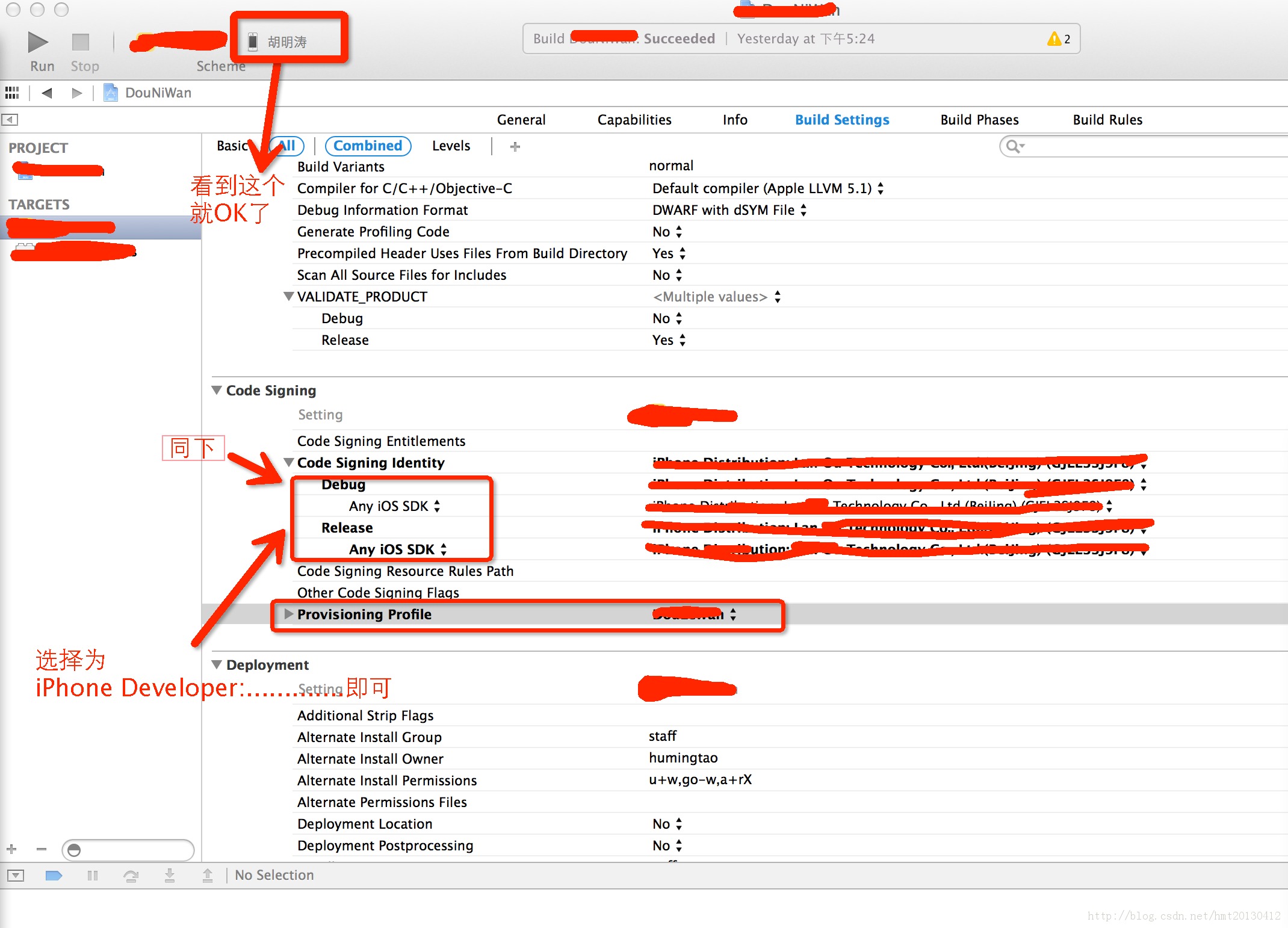The image size is (1288, 928).
Task: Select Additional Strip Flags row
Action: pyautogui.click(x=790, y=716)
